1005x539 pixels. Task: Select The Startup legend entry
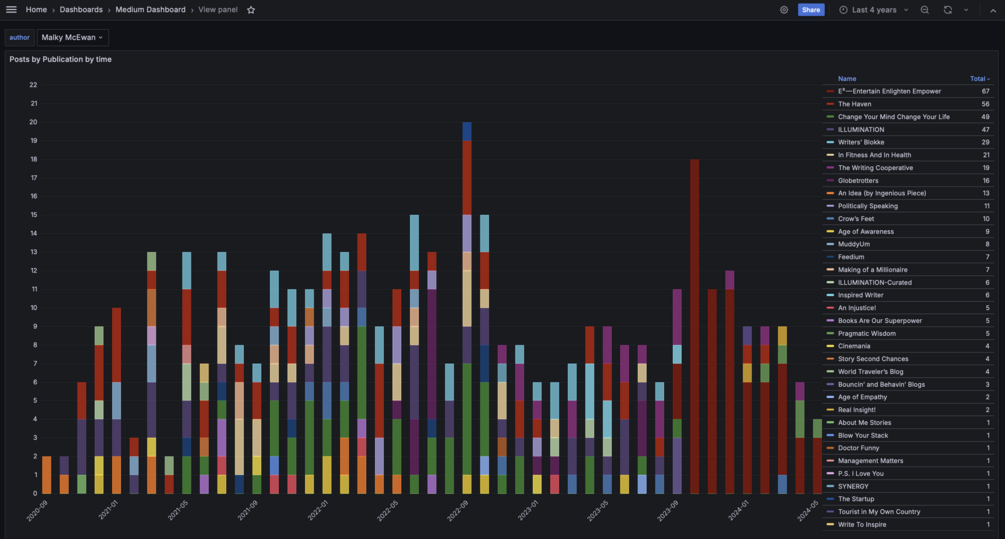click(856, 499)
